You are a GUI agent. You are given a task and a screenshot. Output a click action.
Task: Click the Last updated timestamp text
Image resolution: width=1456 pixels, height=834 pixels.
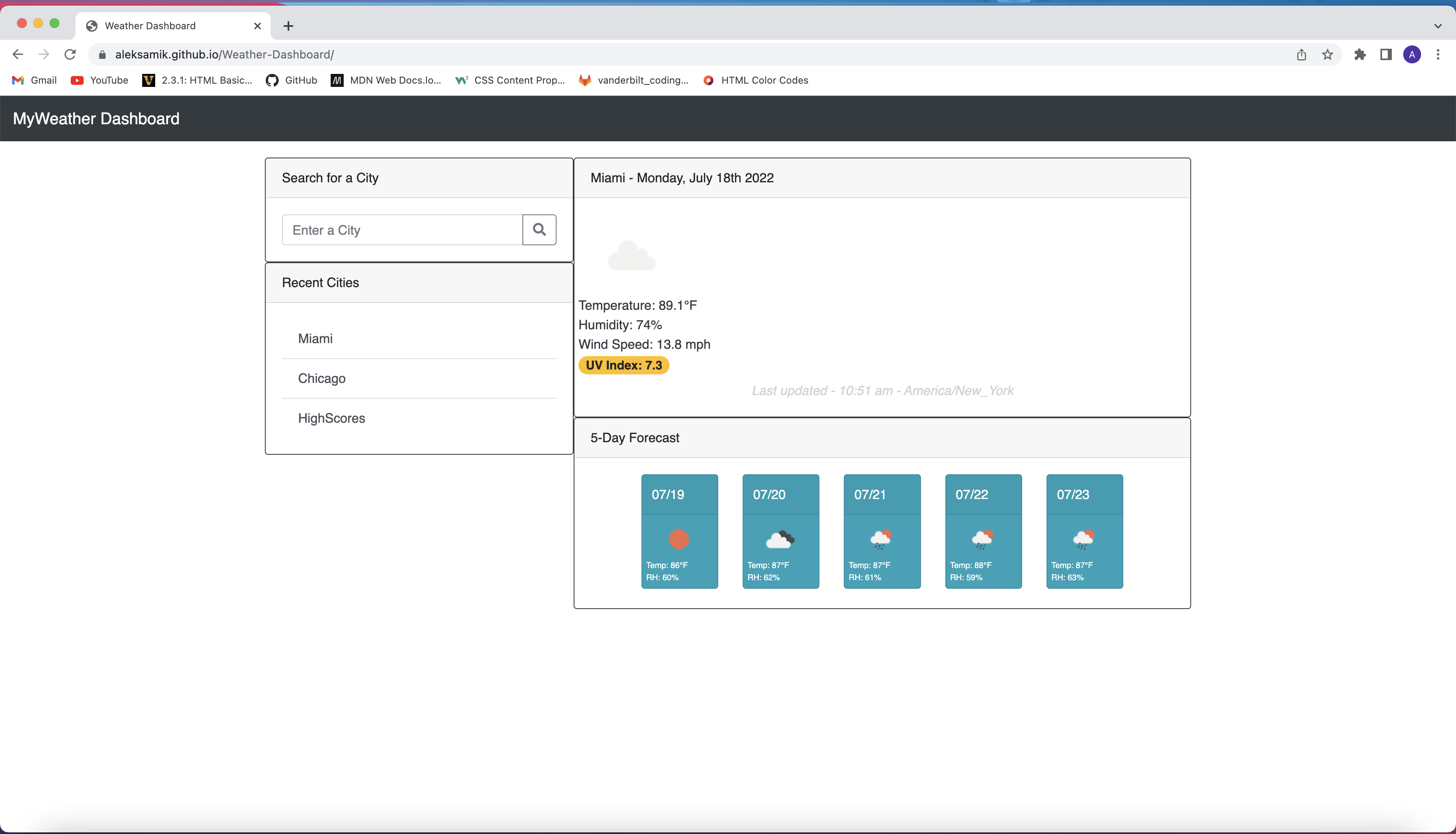(882, 391)
